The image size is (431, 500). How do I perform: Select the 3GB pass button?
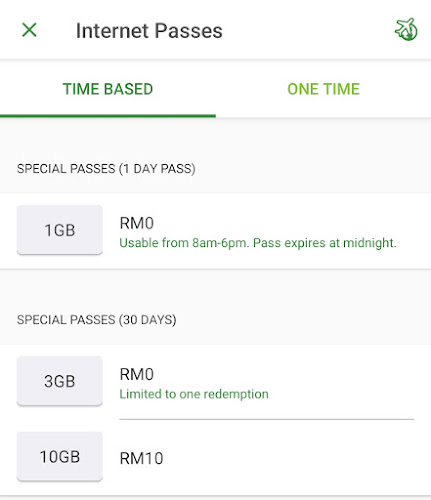coord(60,381)
